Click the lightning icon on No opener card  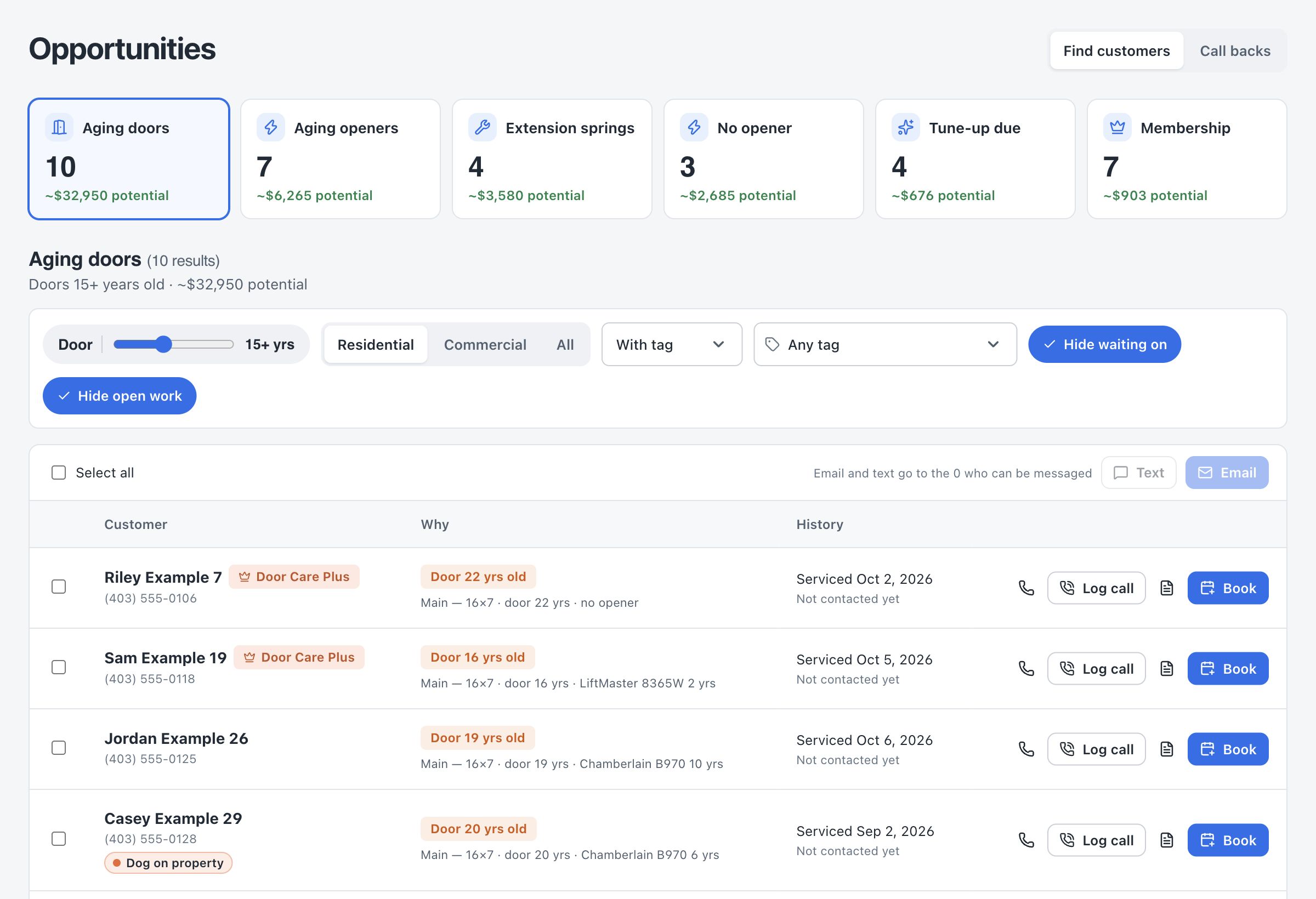(x=694, y=127)
